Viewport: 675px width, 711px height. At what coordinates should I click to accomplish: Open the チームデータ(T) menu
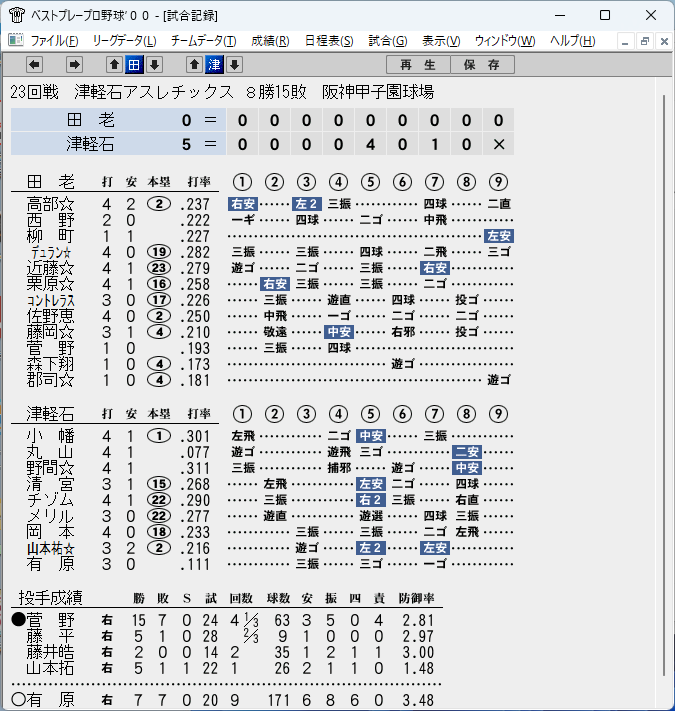(x=204, y=41)
